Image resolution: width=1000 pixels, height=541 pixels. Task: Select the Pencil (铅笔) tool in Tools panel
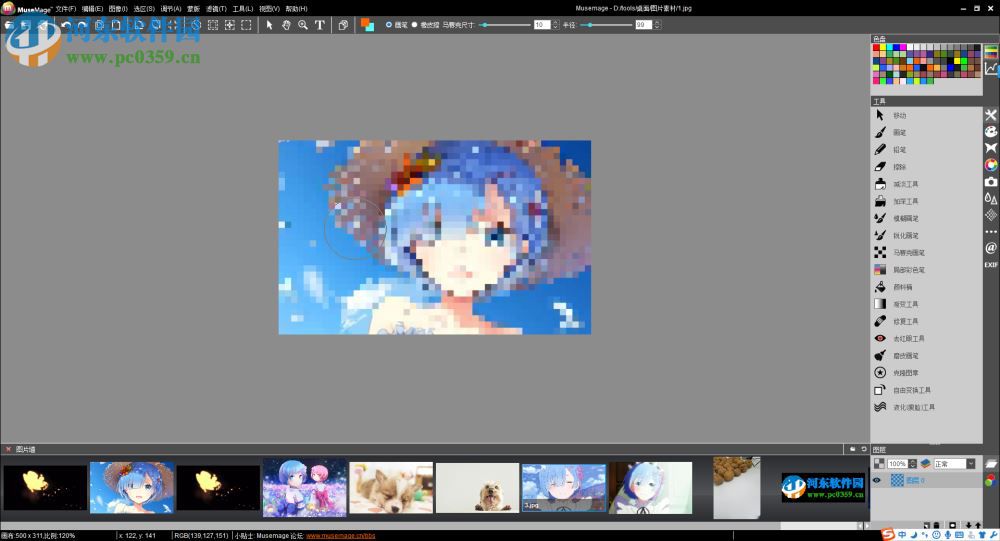(880, 149)
